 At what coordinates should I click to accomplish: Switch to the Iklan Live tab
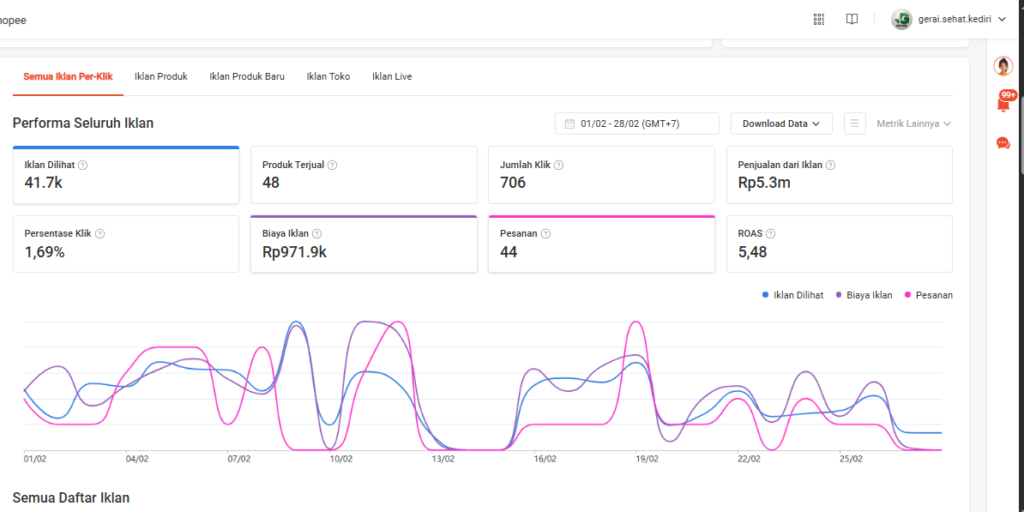click(392, 76)
